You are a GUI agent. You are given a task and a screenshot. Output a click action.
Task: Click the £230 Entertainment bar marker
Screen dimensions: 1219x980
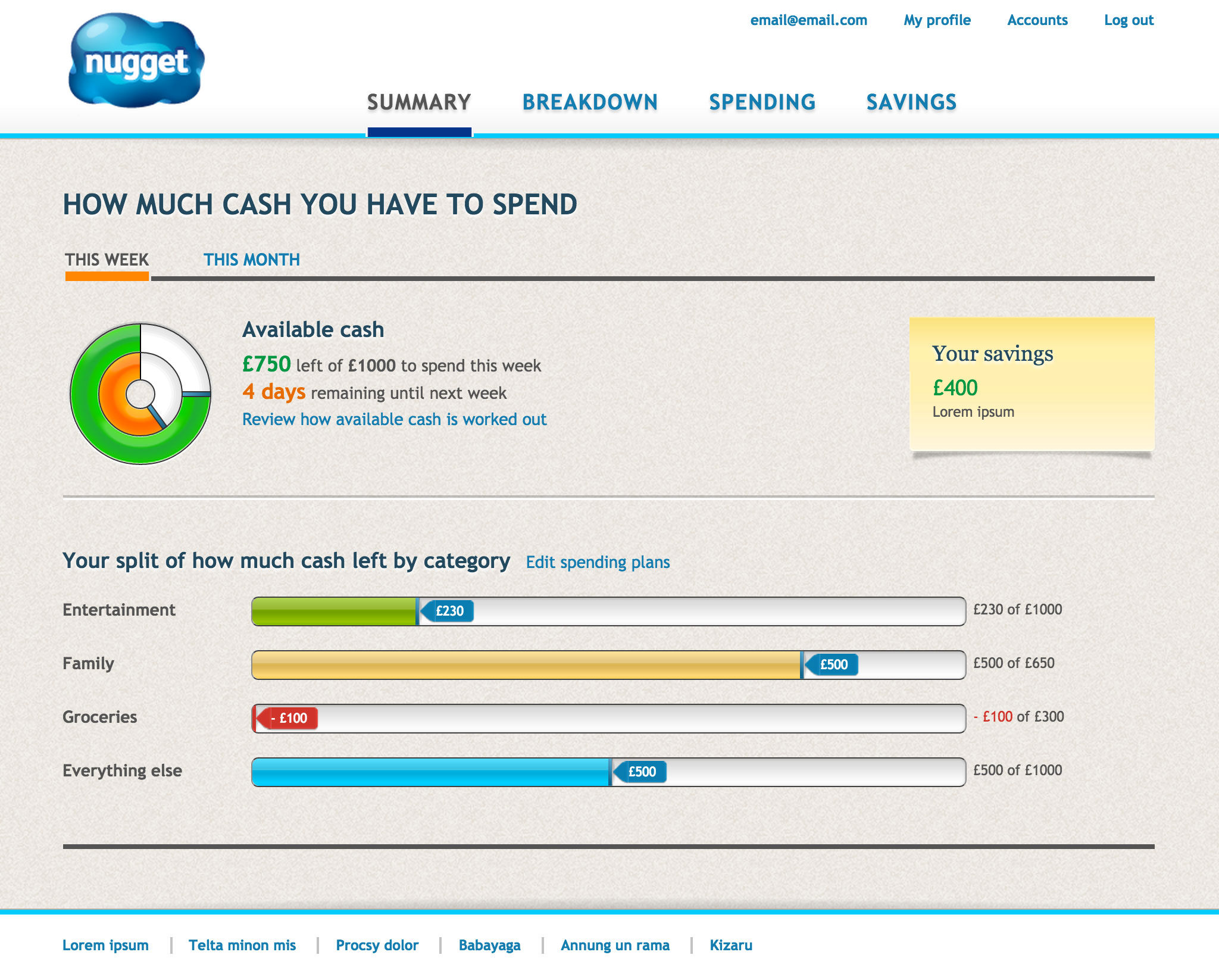coord(448,611)
